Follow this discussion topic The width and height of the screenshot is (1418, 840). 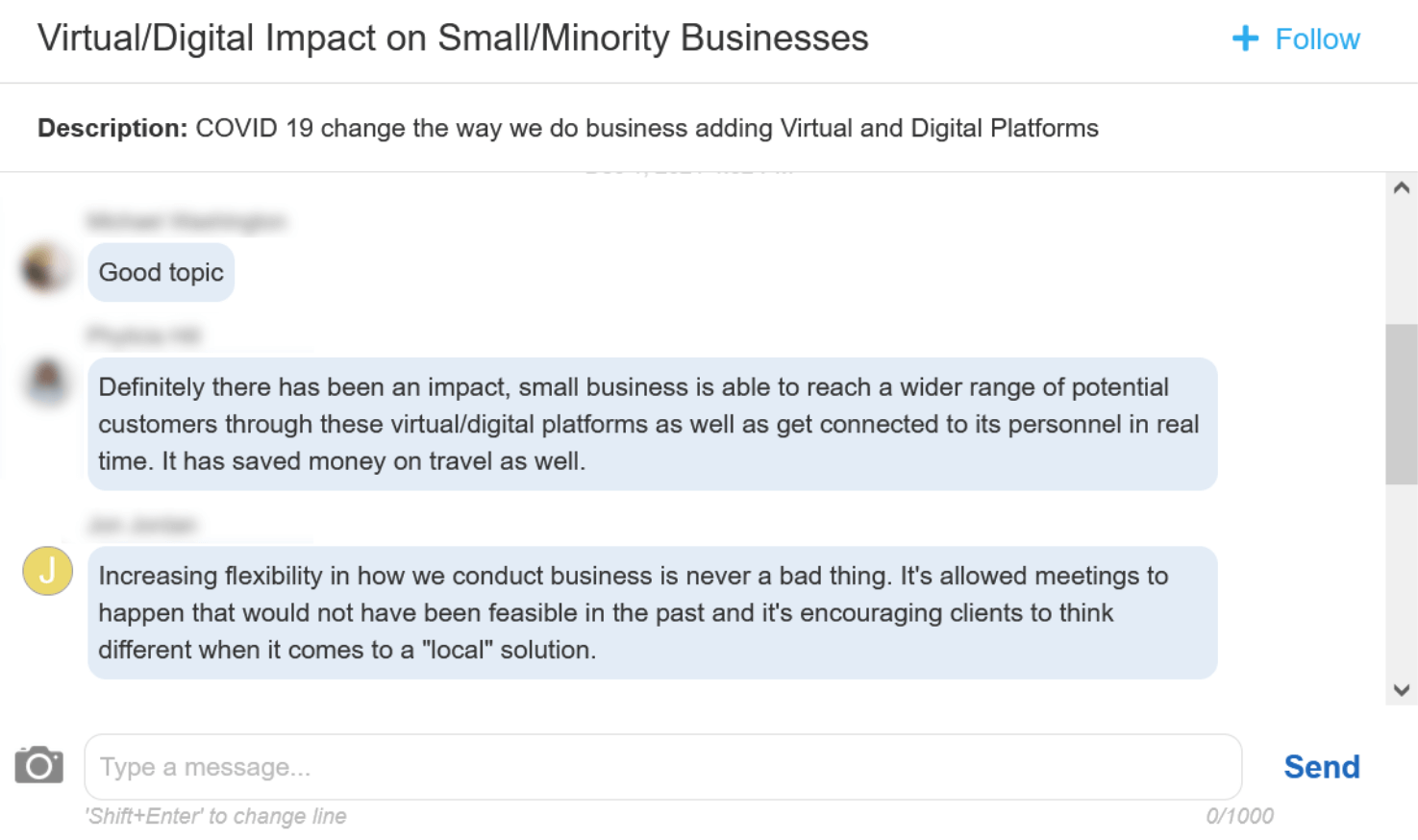point(1316,39)
